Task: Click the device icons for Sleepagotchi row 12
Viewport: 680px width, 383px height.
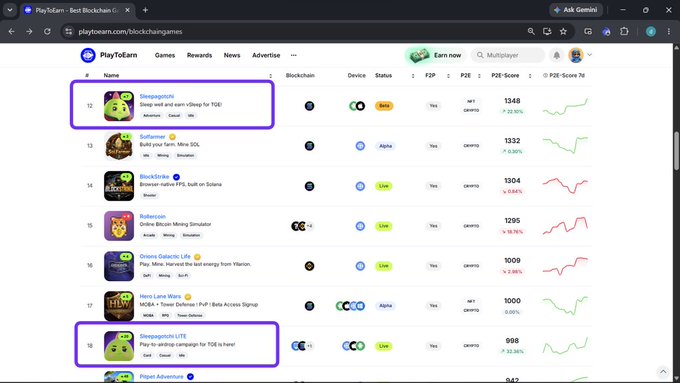Action: [357, 106]
